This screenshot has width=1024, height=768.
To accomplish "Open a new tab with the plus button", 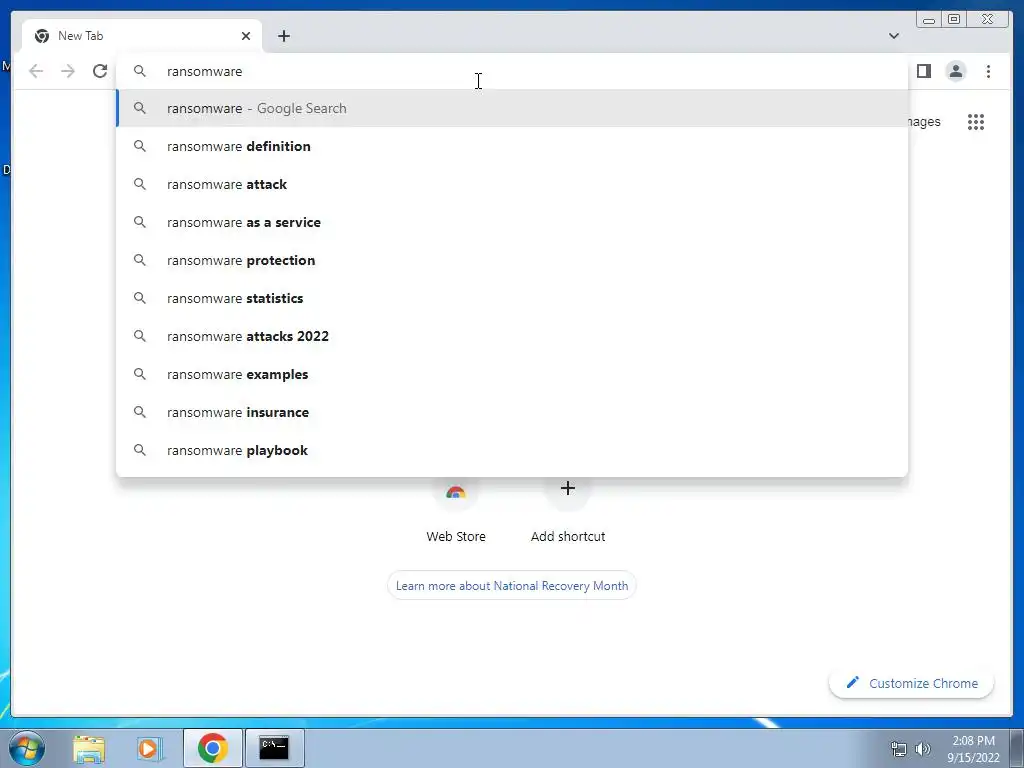I will pyautogui.click(x=283, y=36).
